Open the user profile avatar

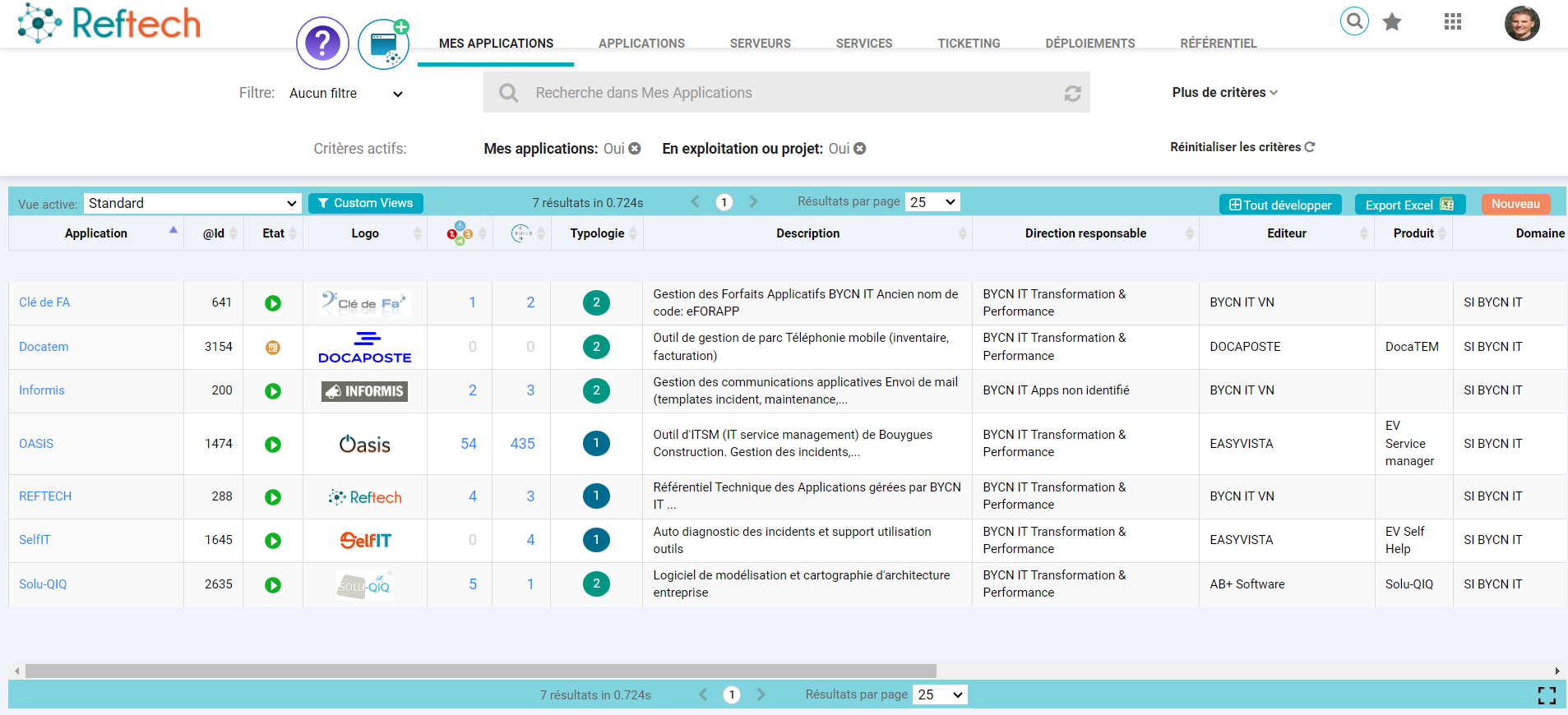pyautogui.click(x=1522, y=23)
